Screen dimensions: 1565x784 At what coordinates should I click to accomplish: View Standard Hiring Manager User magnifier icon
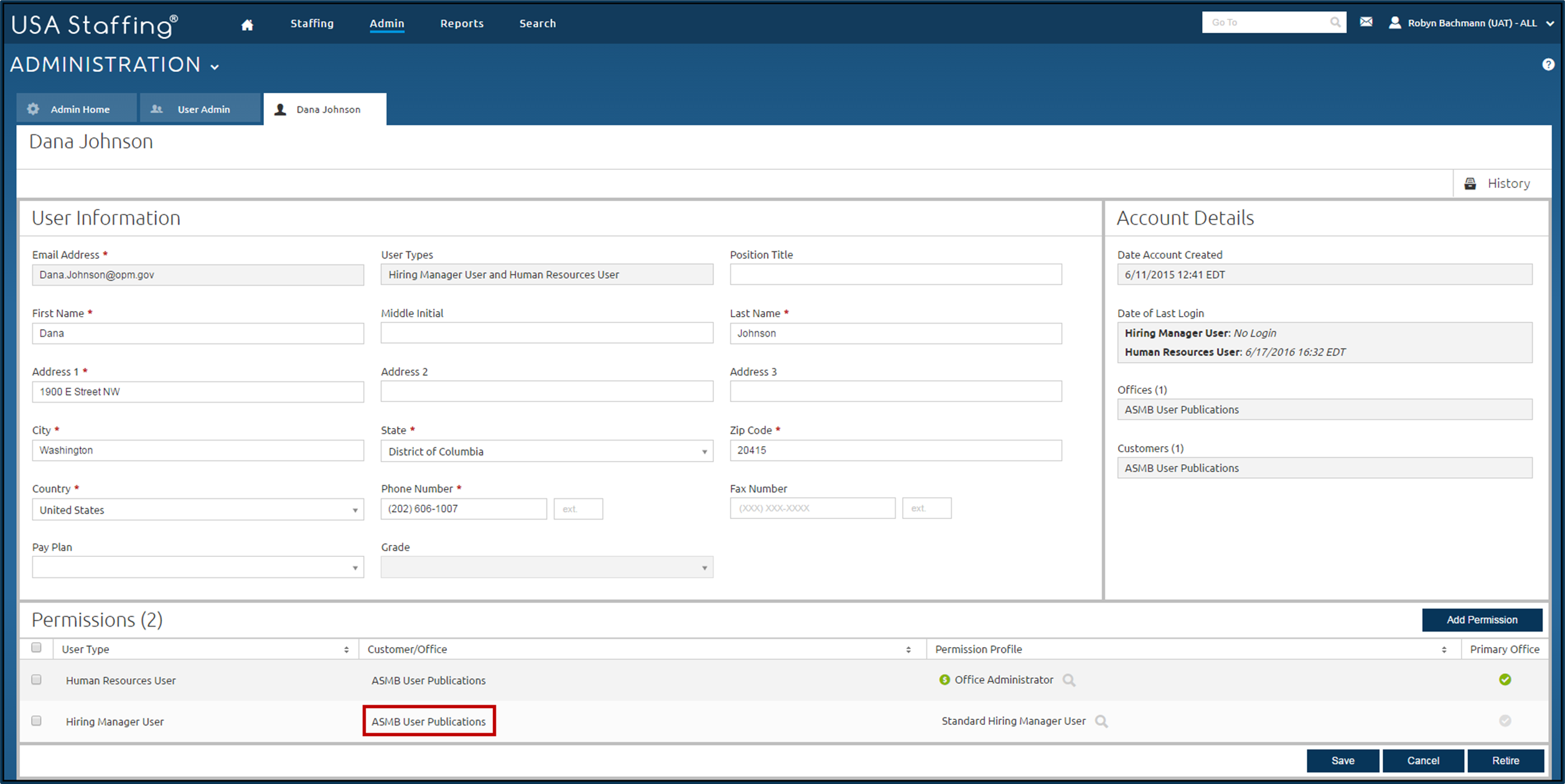1101,721
